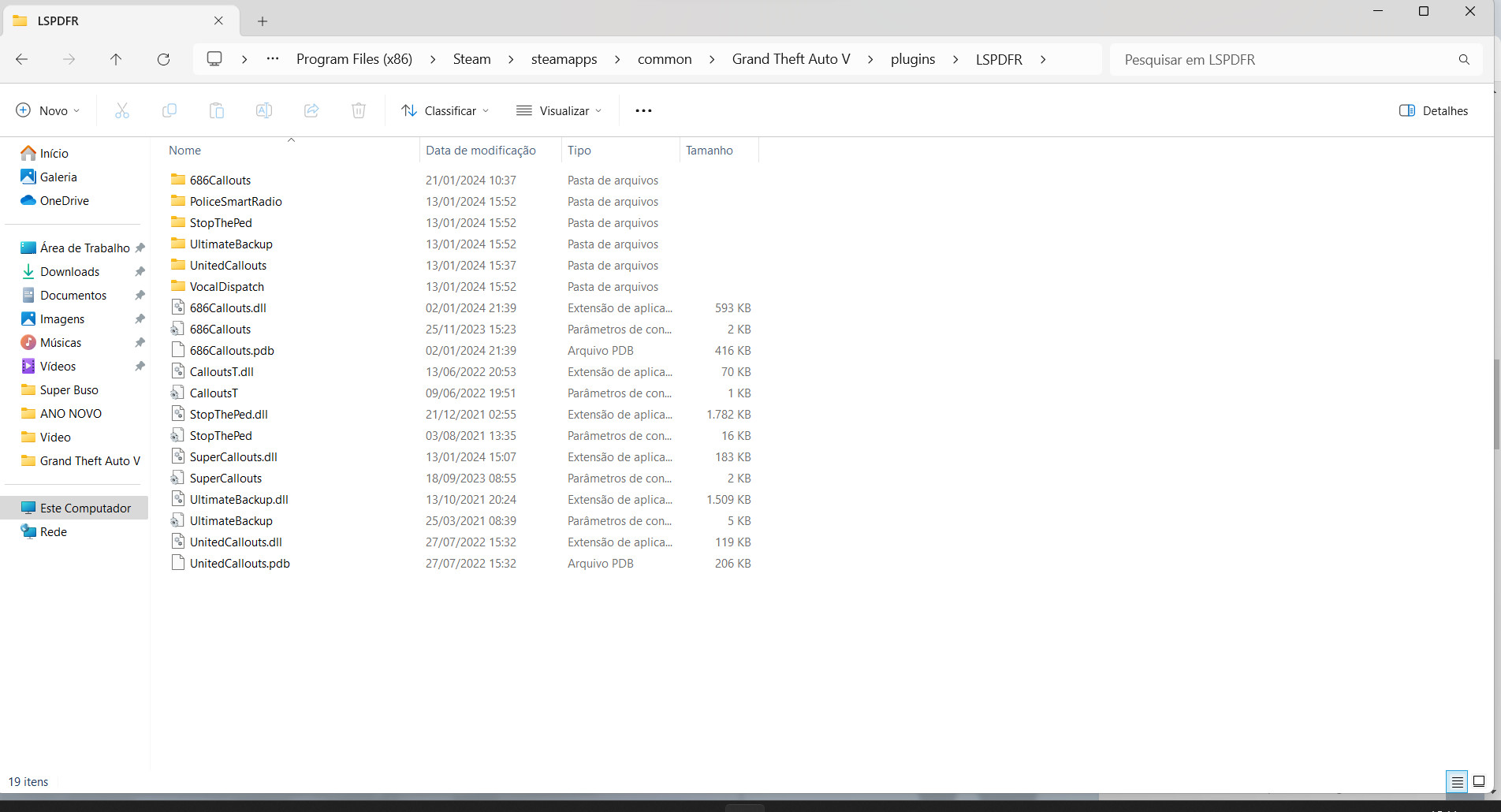This screenshot has height=812, width=1501.
Task: Open the Classificar sort dropdown
Action: [x=445, y=111]
